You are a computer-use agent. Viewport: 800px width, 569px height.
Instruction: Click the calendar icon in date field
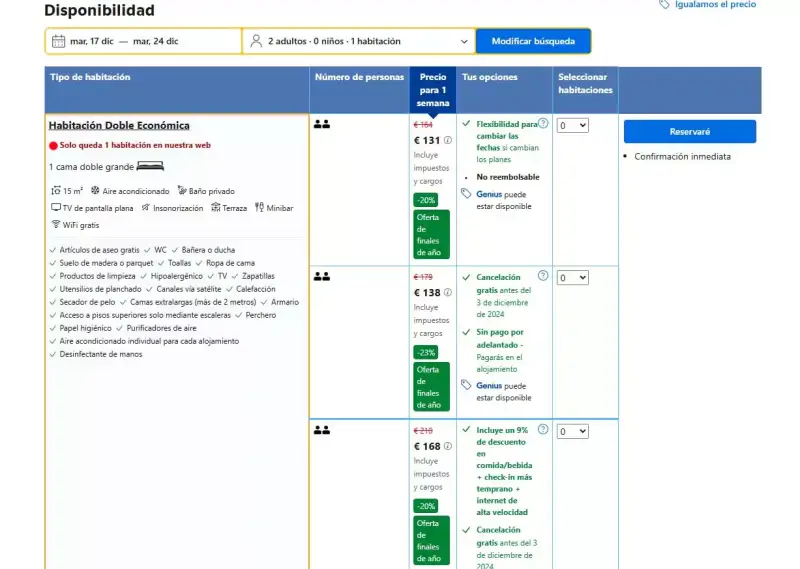(59, 41)
